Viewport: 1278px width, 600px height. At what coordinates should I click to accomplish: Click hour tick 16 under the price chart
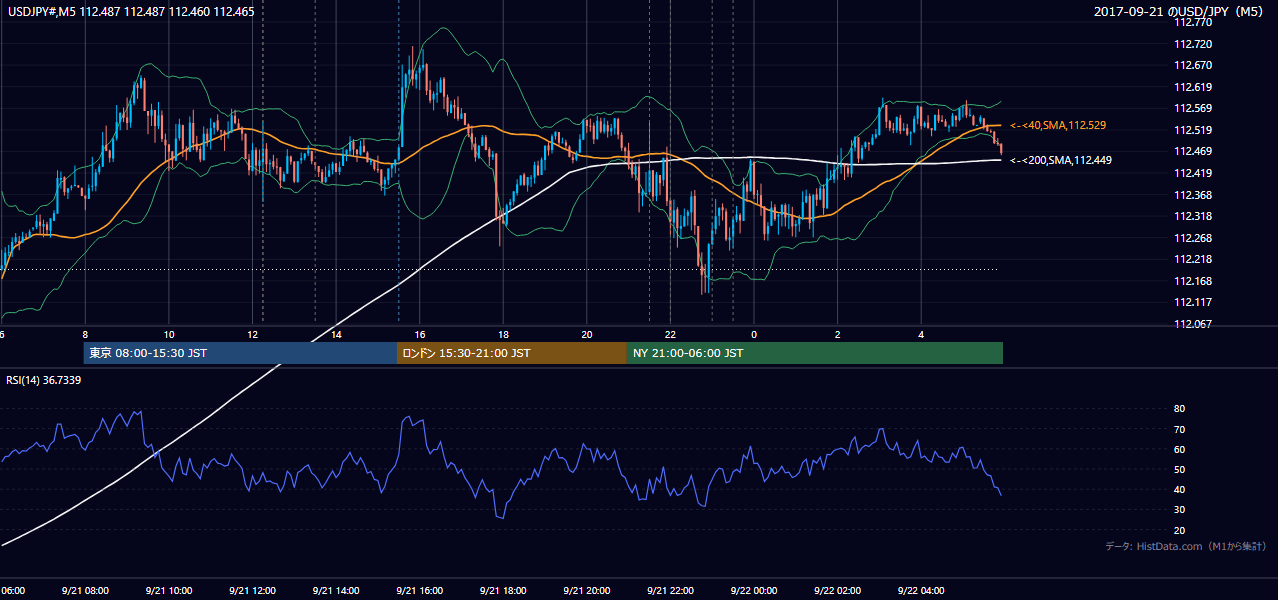pyautogui.click(x=420, y=335)
